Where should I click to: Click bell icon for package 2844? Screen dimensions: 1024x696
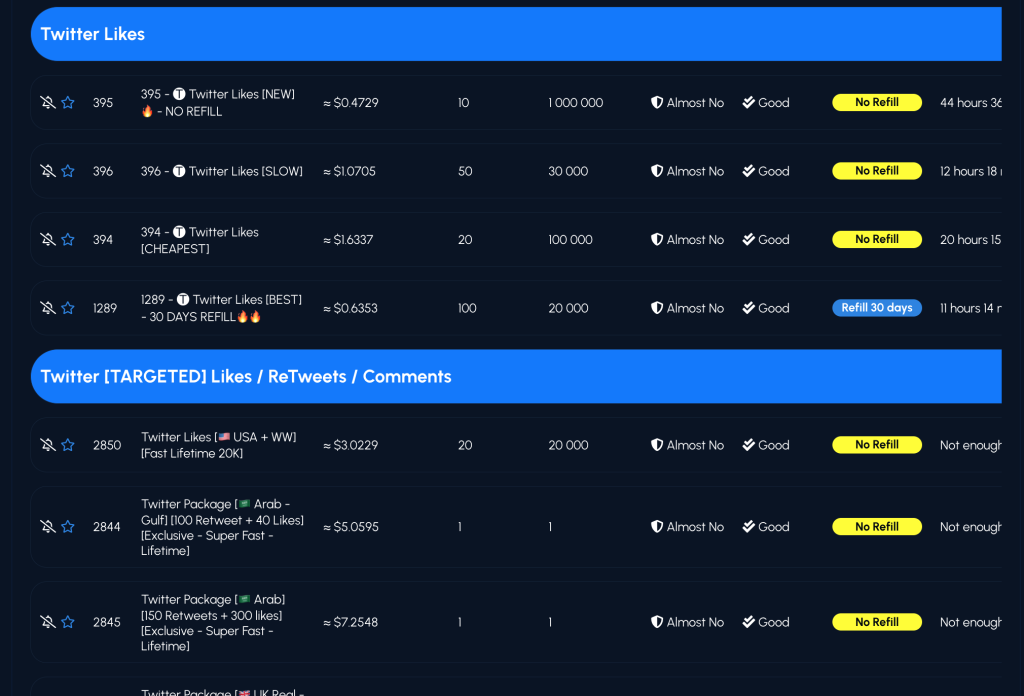click(48, 527)
